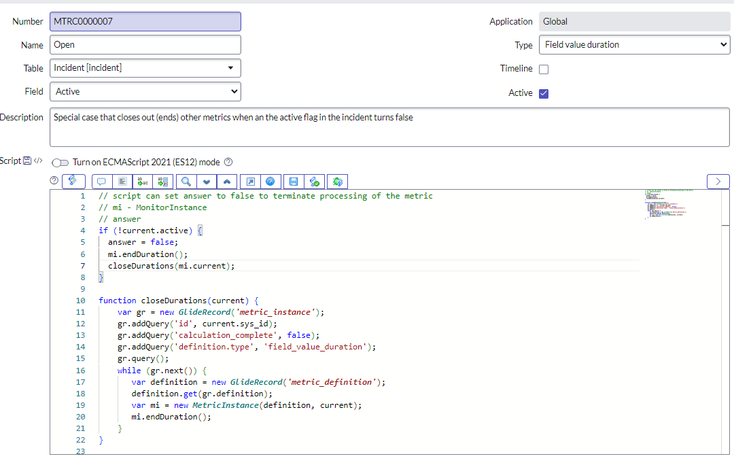This screenshot has height=459, width=734.
Task: Click first comment line about terminating metric processing
Action: (265, 196)
